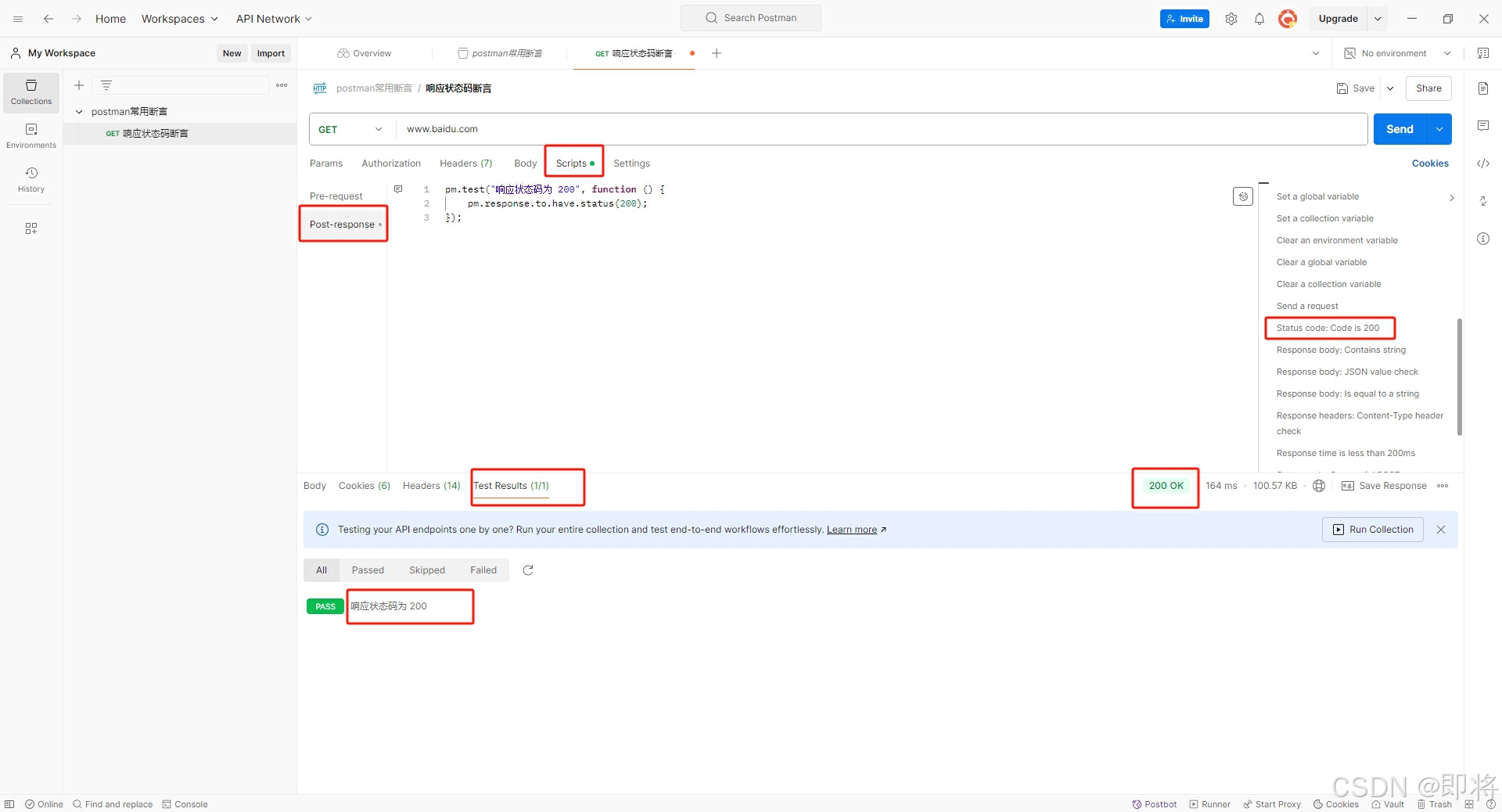Viewport: 1502px width, 812px height.
Task: Click Run Collection button
Action: (1373, 530)
